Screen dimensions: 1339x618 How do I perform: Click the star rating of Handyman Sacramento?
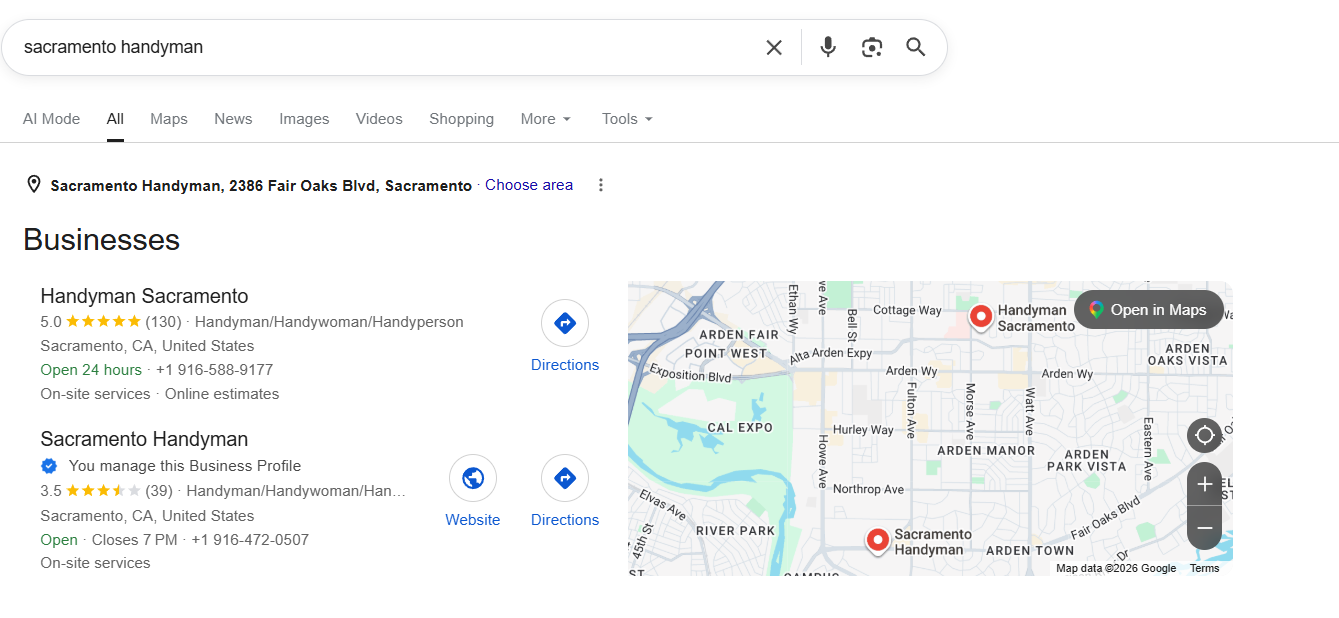click(x=103, y=322)
